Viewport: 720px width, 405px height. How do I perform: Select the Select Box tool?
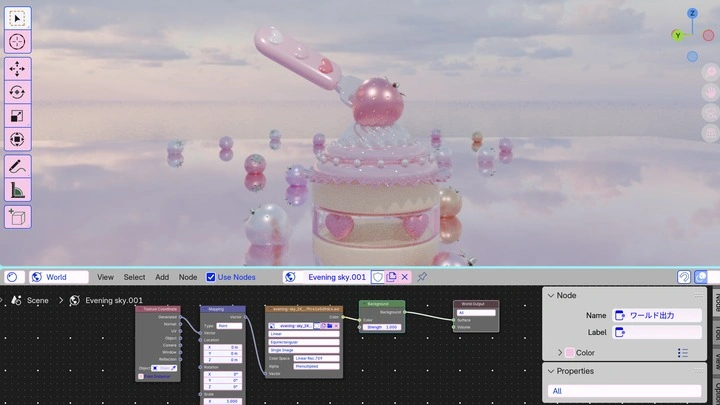click(x=17, y=18)
